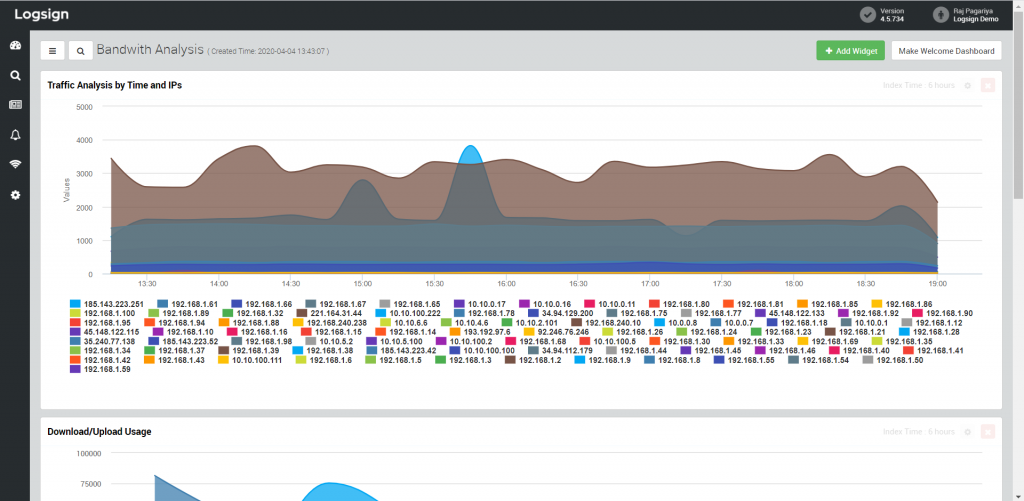Click the color swatch for 192.168.1.100

75,313
